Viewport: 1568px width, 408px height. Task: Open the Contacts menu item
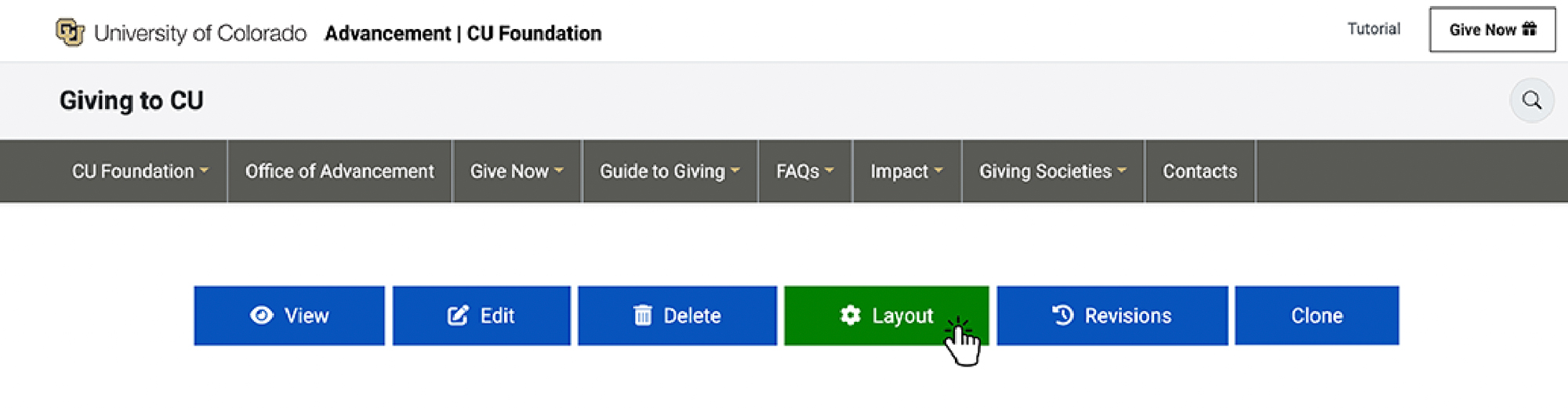(x=1199, y=172)
